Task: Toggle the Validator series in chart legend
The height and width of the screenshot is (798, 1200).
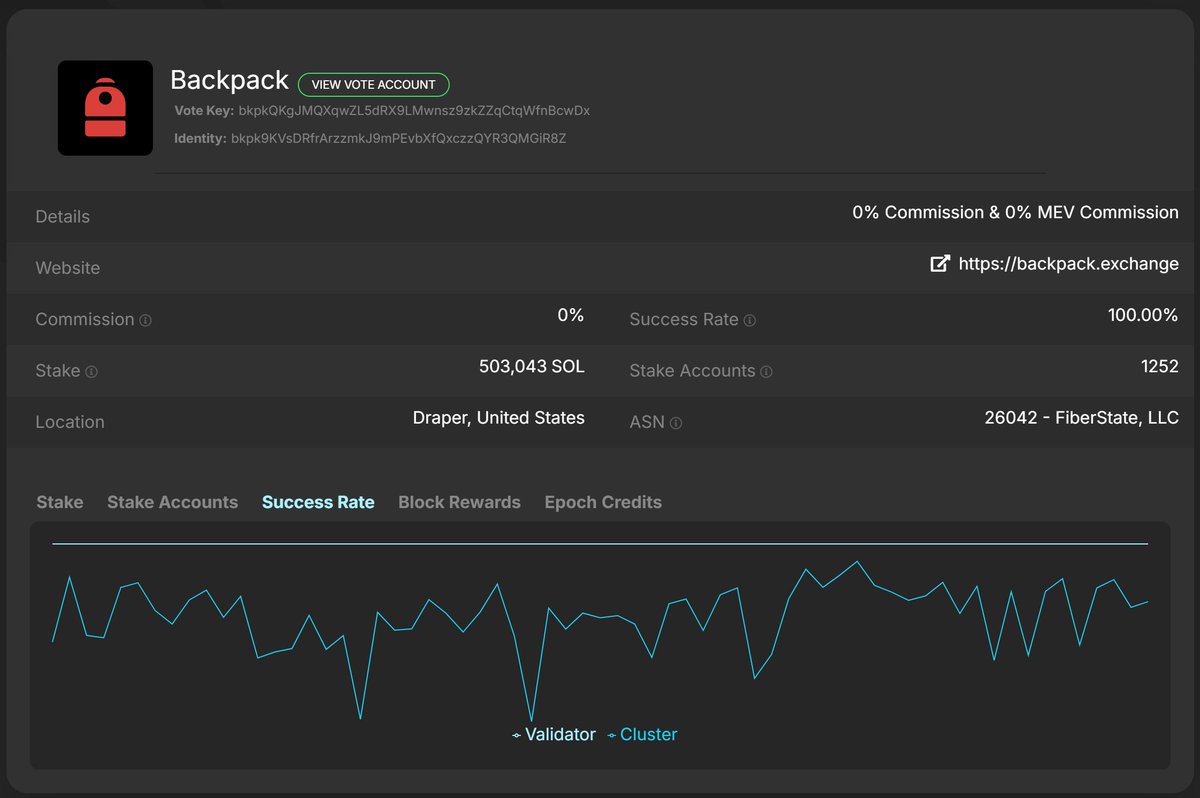Action: (554, 734)
